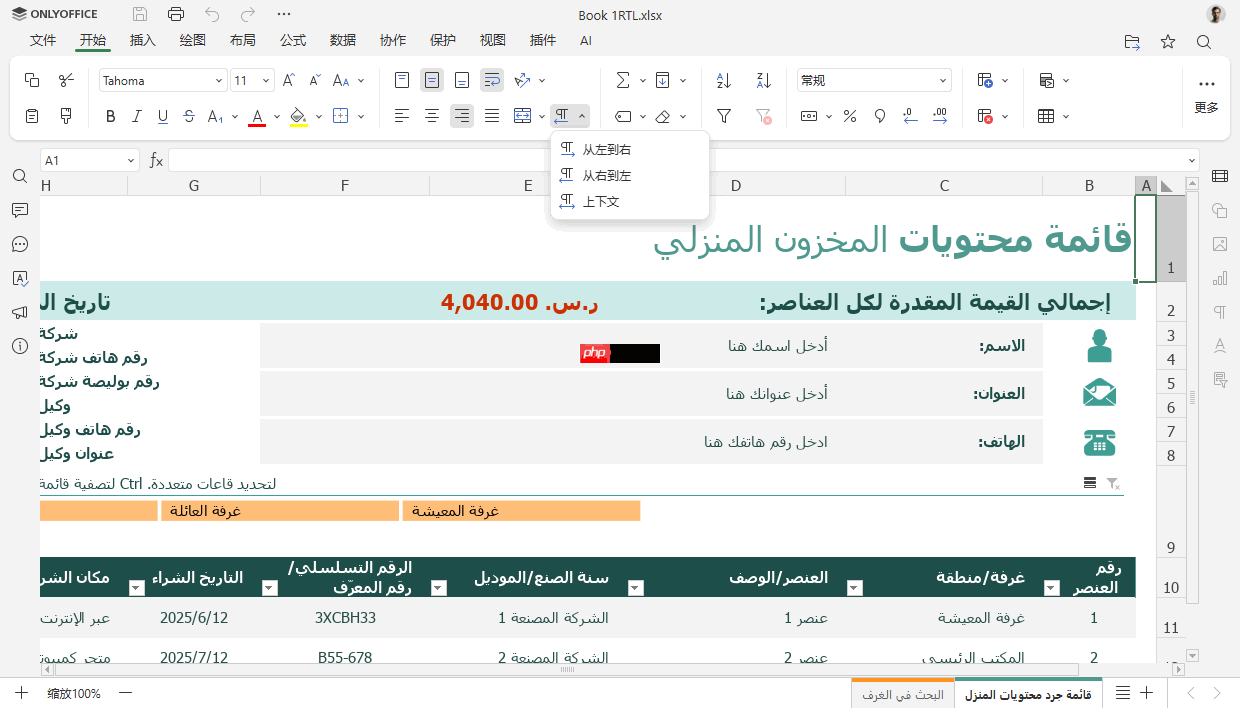Toggle bold formatting on selected cell

[x=110, y=115]
